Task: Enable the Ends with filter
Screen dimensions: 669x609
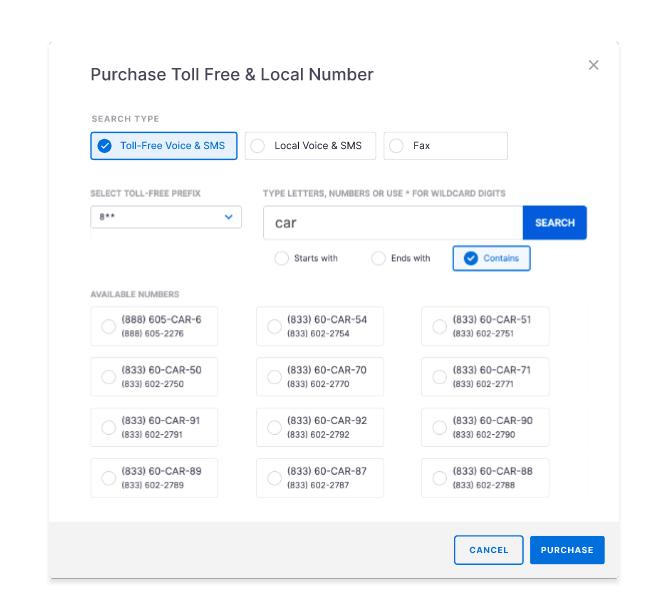Action: pyautogui.click(x=401, y=258)
